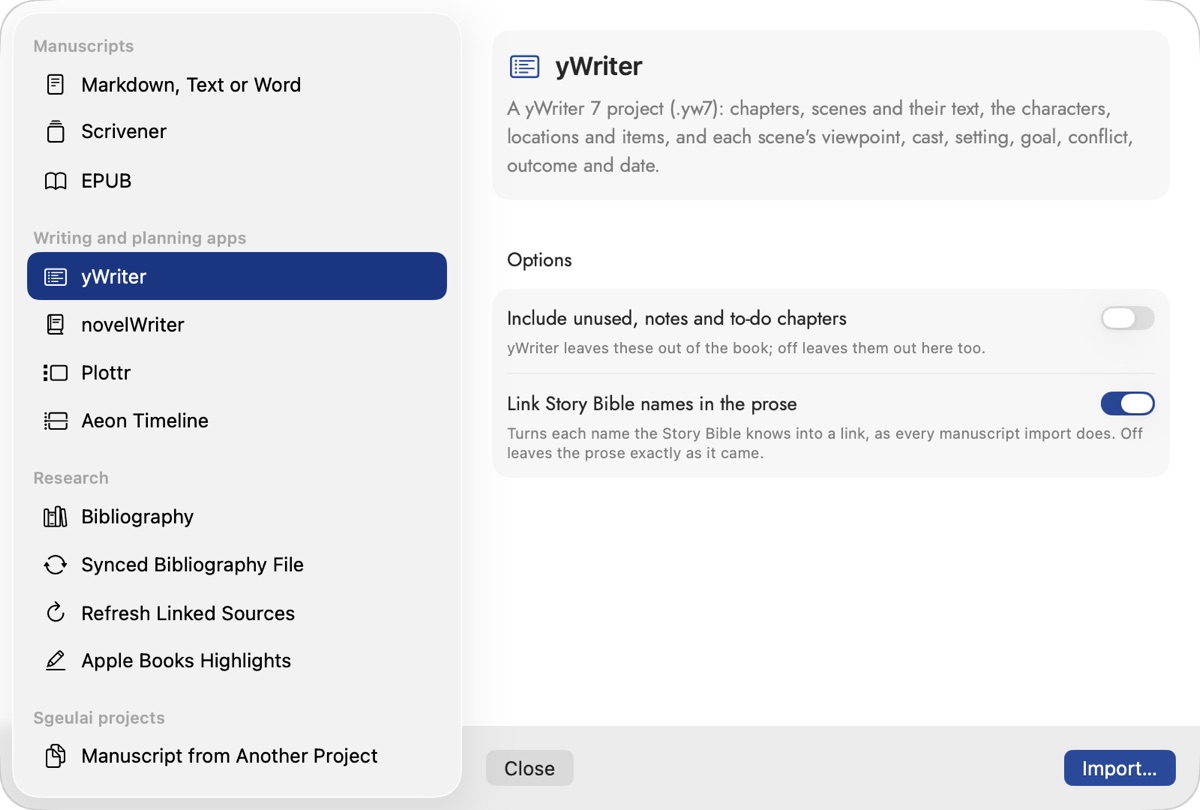Click the 'Turns each name the Story Bible' hint
1200x810 pixels.
tap(825, 443)
